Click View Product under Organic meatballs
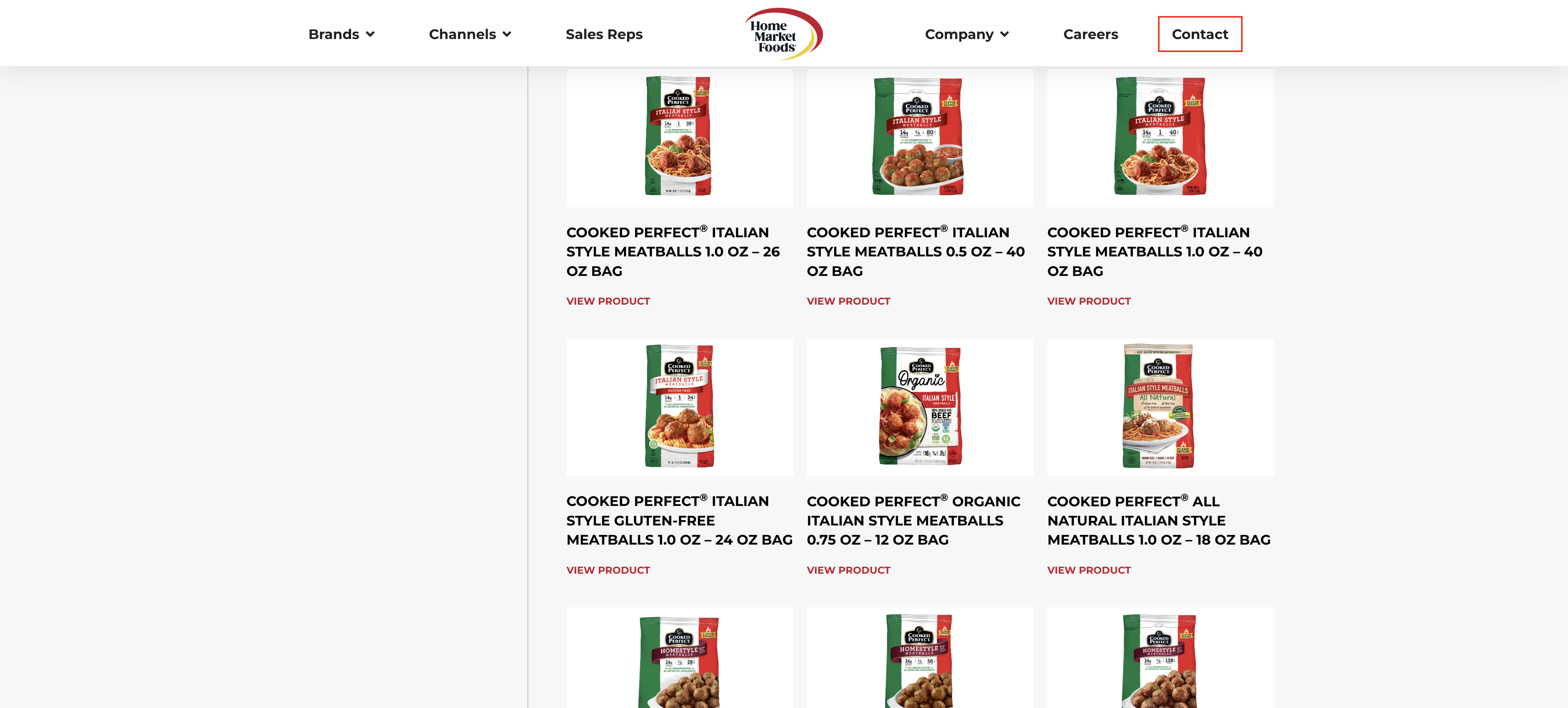 (x=848, y=570)
